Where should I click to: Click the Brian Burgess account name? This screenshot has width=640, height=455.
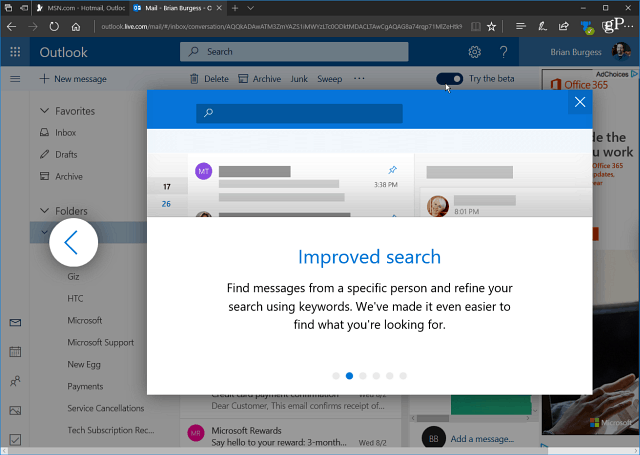[x=576, y=52]
